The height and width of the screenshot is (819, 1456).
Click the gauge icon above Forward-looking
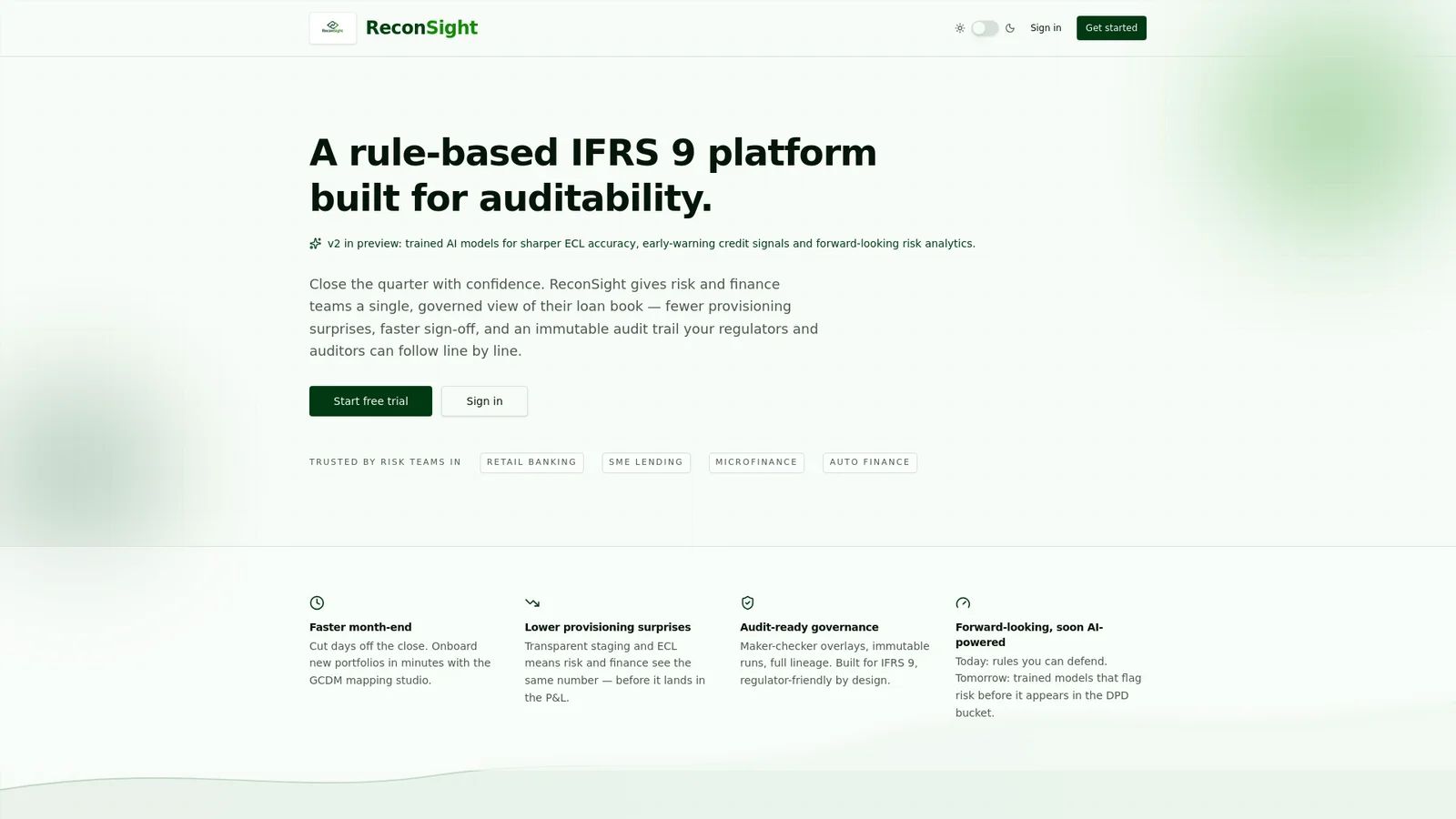tap(963, 602)
